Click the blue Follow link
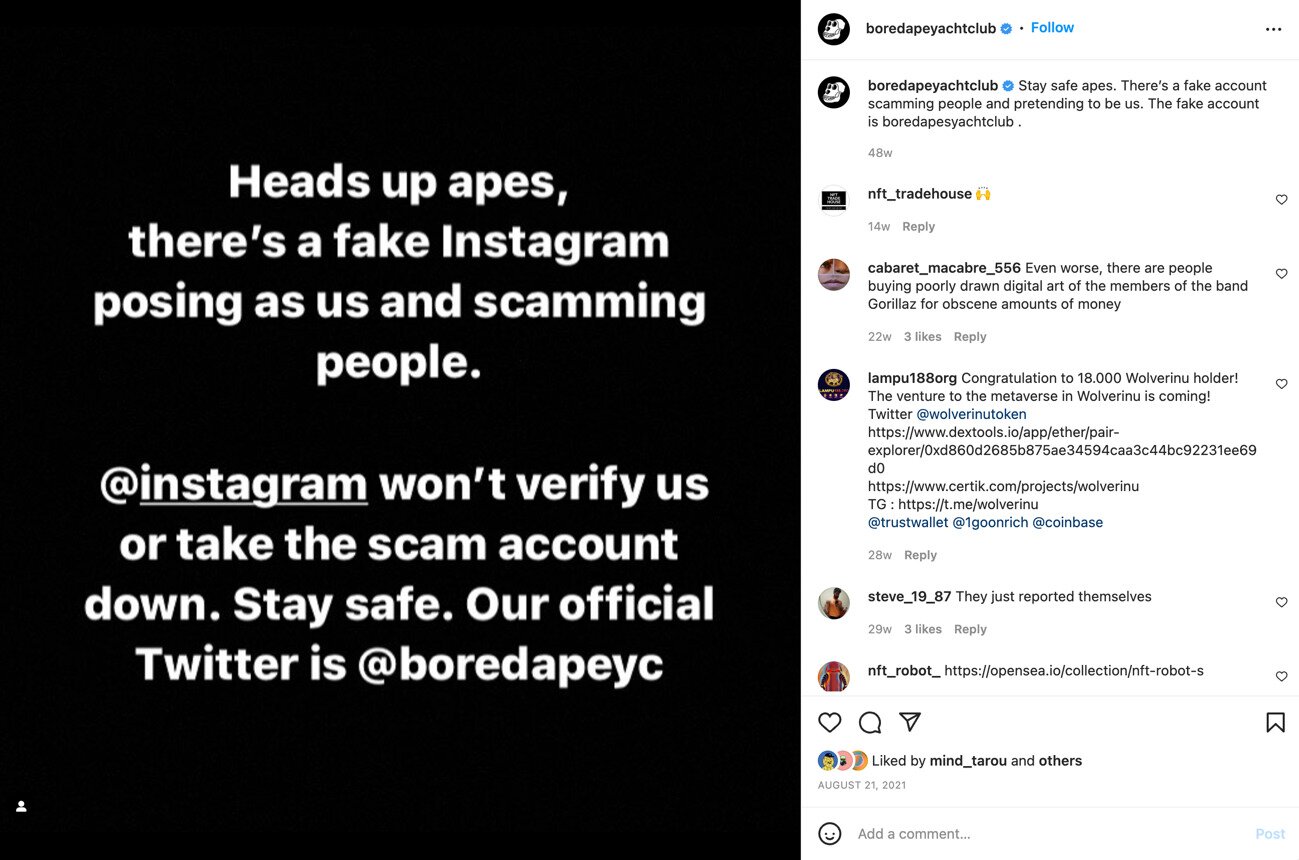This screenshot has height=860, width=1299. [x=1051, y=27]
